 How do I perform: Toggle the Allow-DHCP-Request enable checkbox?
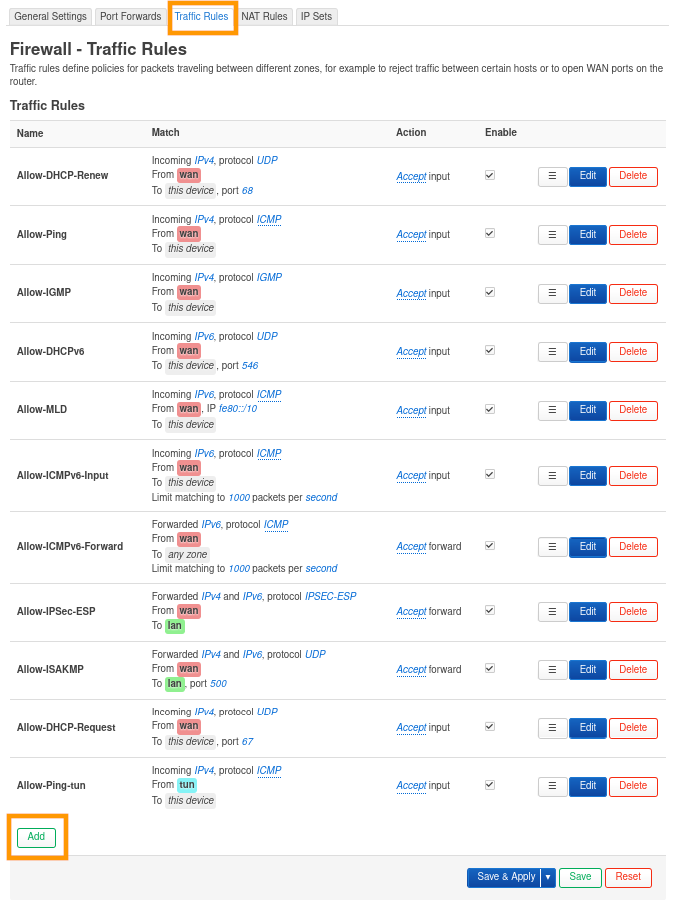[490, 726]
